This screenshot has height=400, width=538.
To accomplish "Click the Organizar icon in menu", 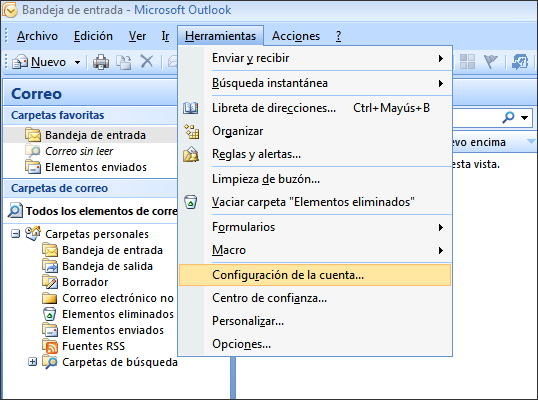I will (191, 131).
